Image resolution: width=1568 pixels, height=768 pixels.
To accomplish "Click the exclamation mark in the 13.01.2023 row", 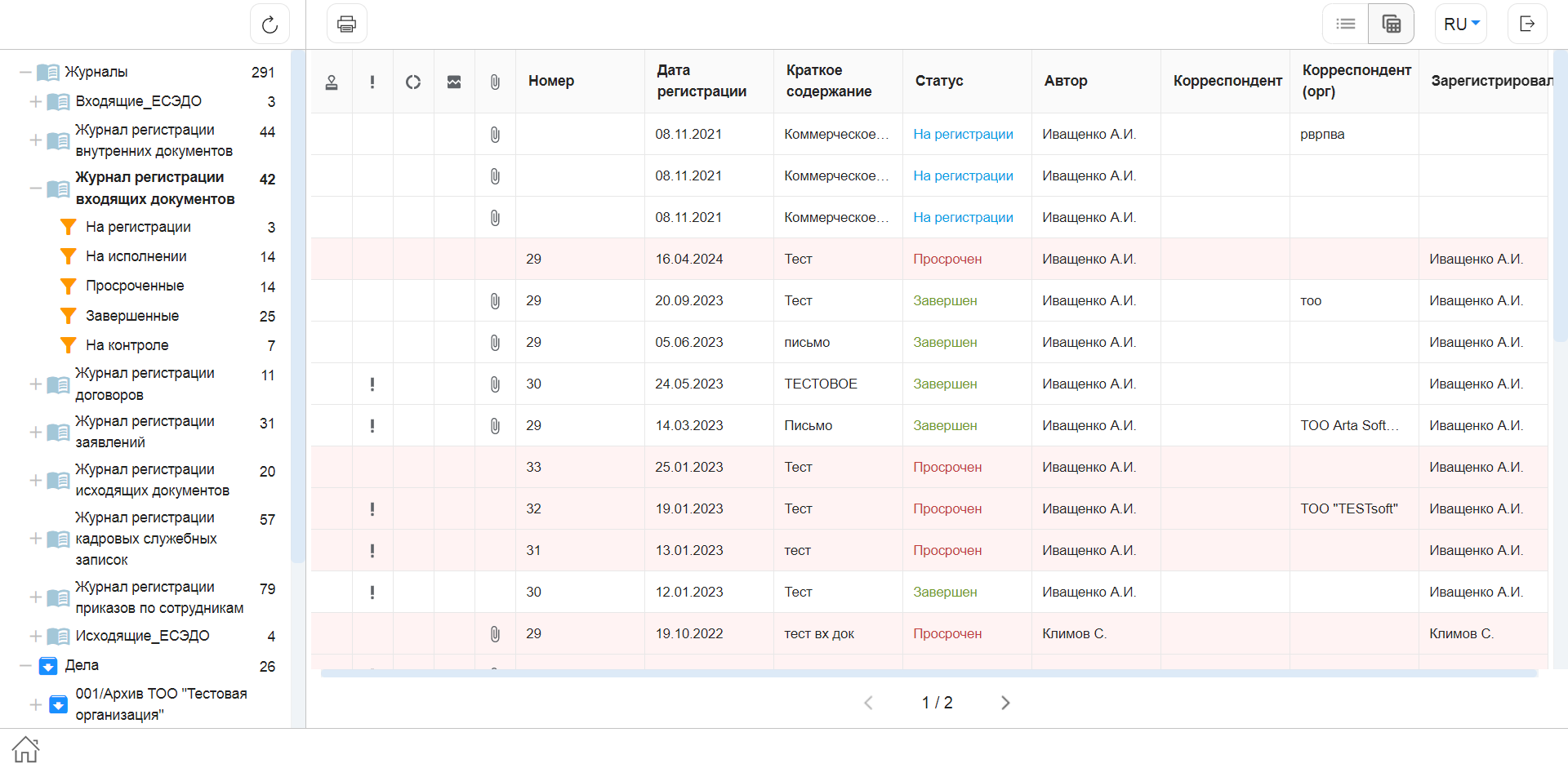I will (x=372, y=551).
